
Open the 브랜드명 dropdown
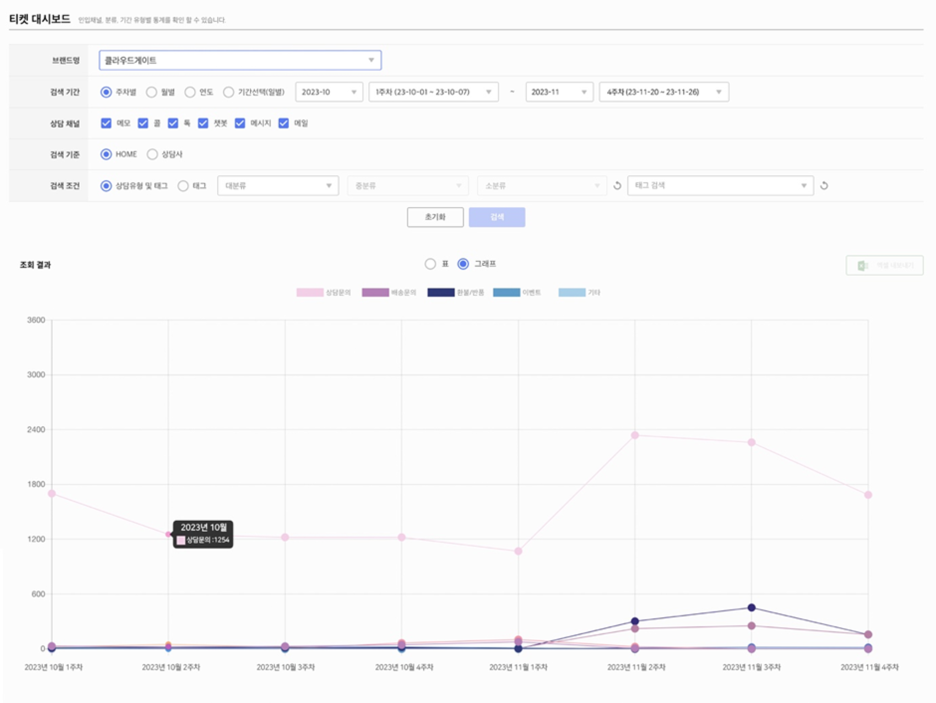click(240, 61)
